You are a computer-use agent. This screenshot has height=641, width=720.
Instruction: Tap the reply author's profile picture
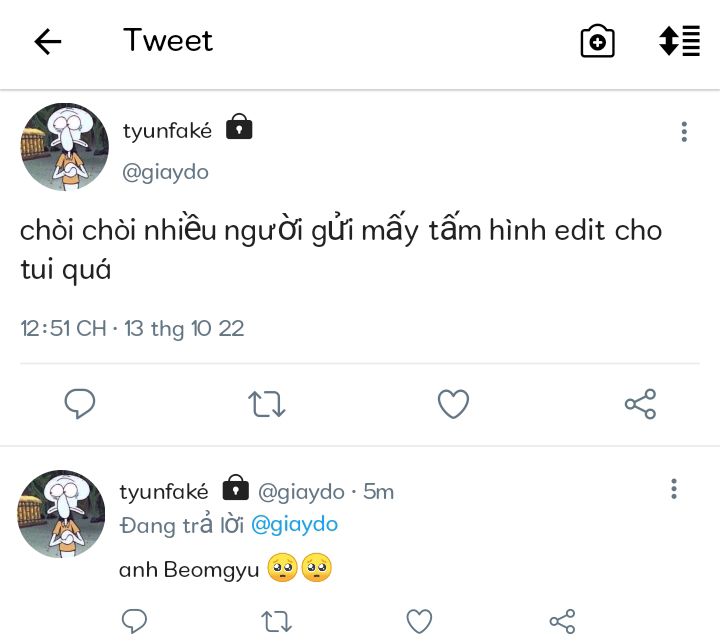[61, 513]
